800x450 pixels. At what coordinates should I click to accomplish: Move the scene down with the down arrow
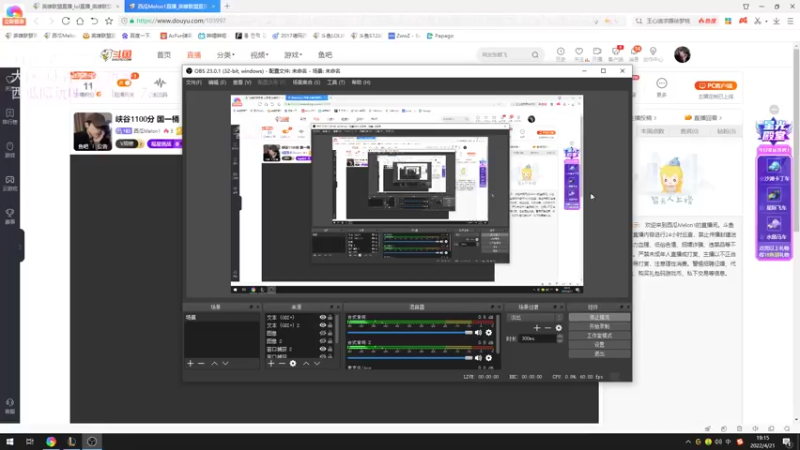pos(225,363)
